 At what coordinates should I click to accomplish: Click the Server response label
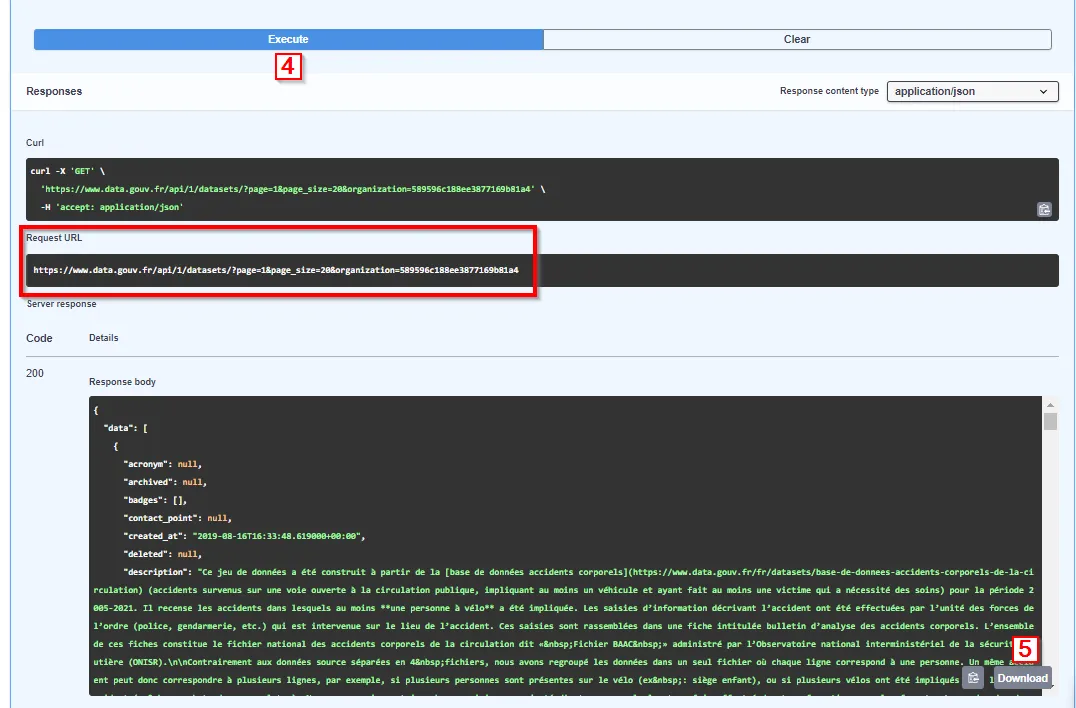(x=62, y=304)
